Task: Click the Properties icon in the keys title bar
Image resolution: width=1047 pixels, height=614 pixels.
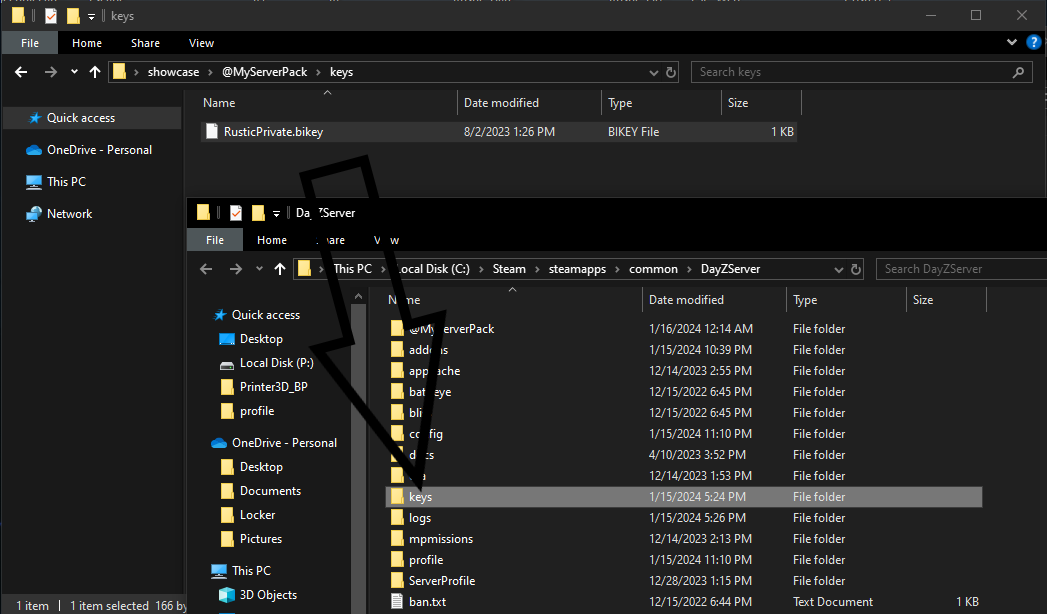Action: click(x=46, y=16)
